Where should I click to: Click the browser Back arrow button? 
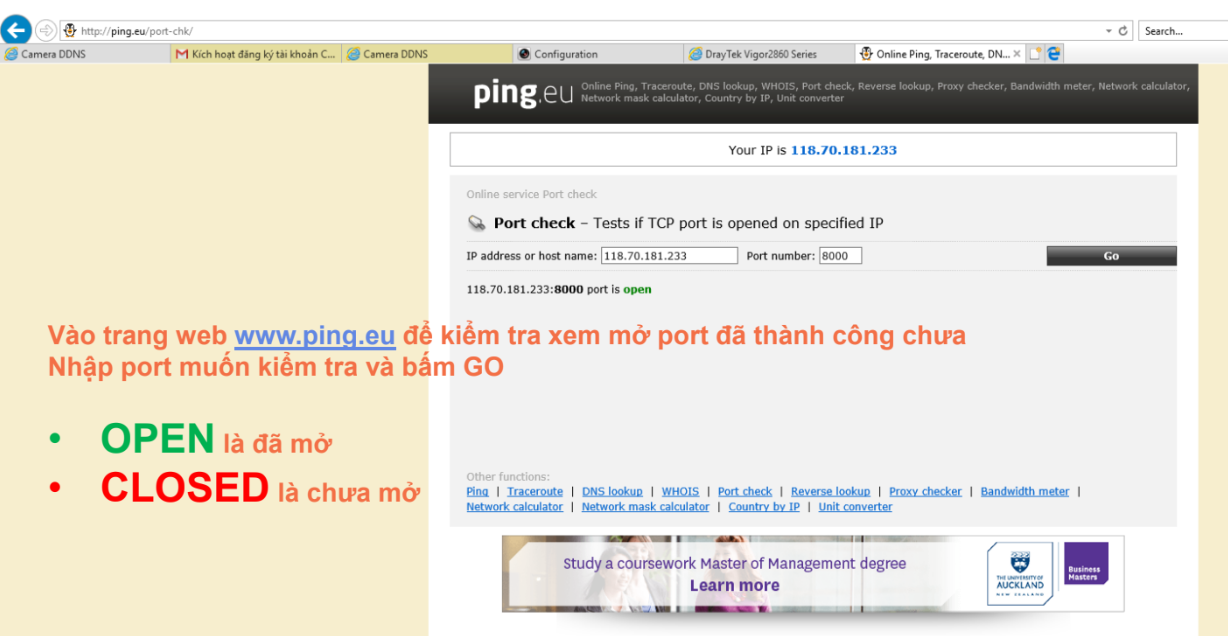point(16,30)
